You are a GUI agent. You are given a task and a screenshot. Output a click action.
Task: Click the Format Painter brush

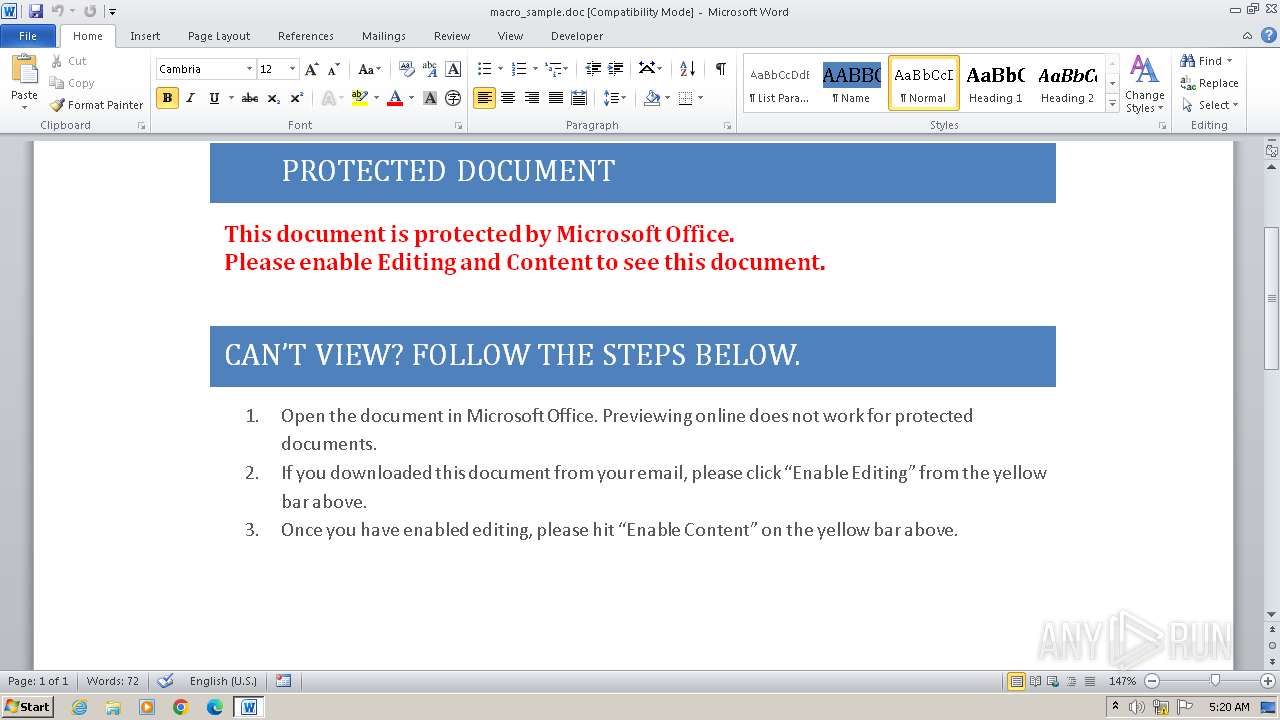point(57,105)
